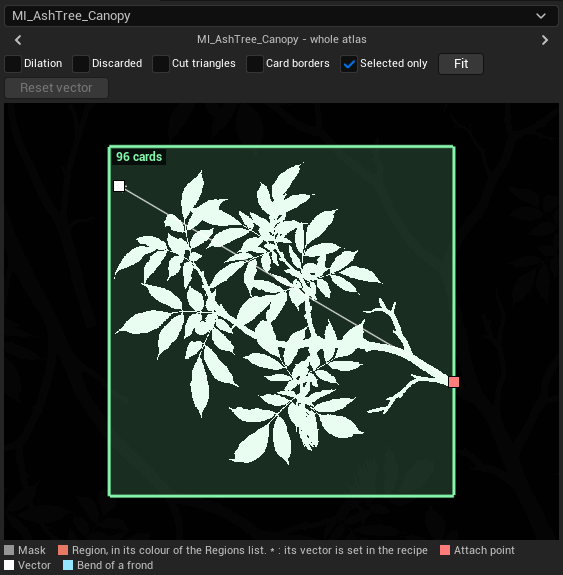Click the 96 cards region label
The height and width of the screenshot is (575, 563).
pos(139,157)
